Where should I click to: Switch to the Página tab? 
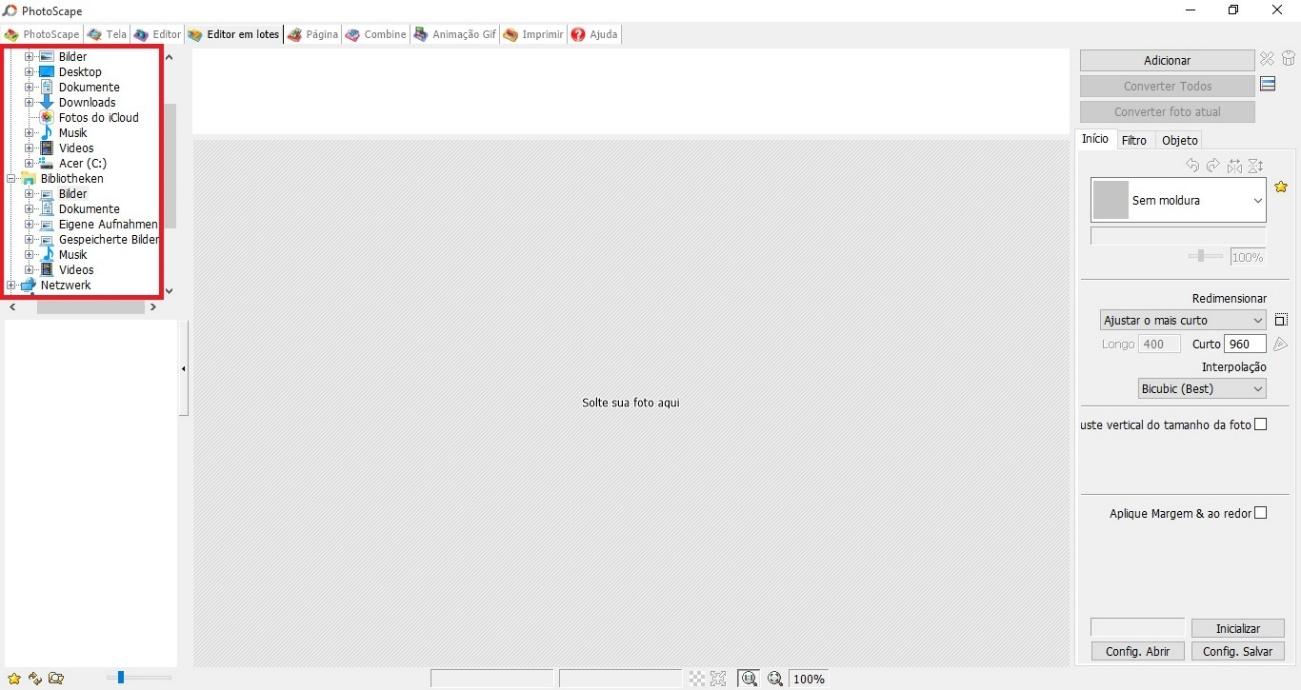(x=312, y=34)
